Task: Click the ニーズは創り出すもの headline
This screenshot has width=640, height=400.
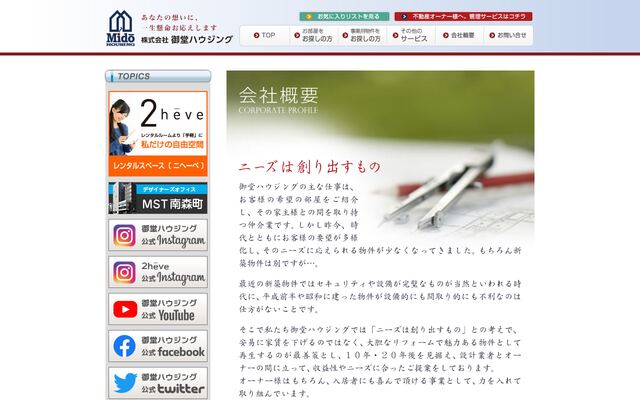Action: click(x=310, y=167)
